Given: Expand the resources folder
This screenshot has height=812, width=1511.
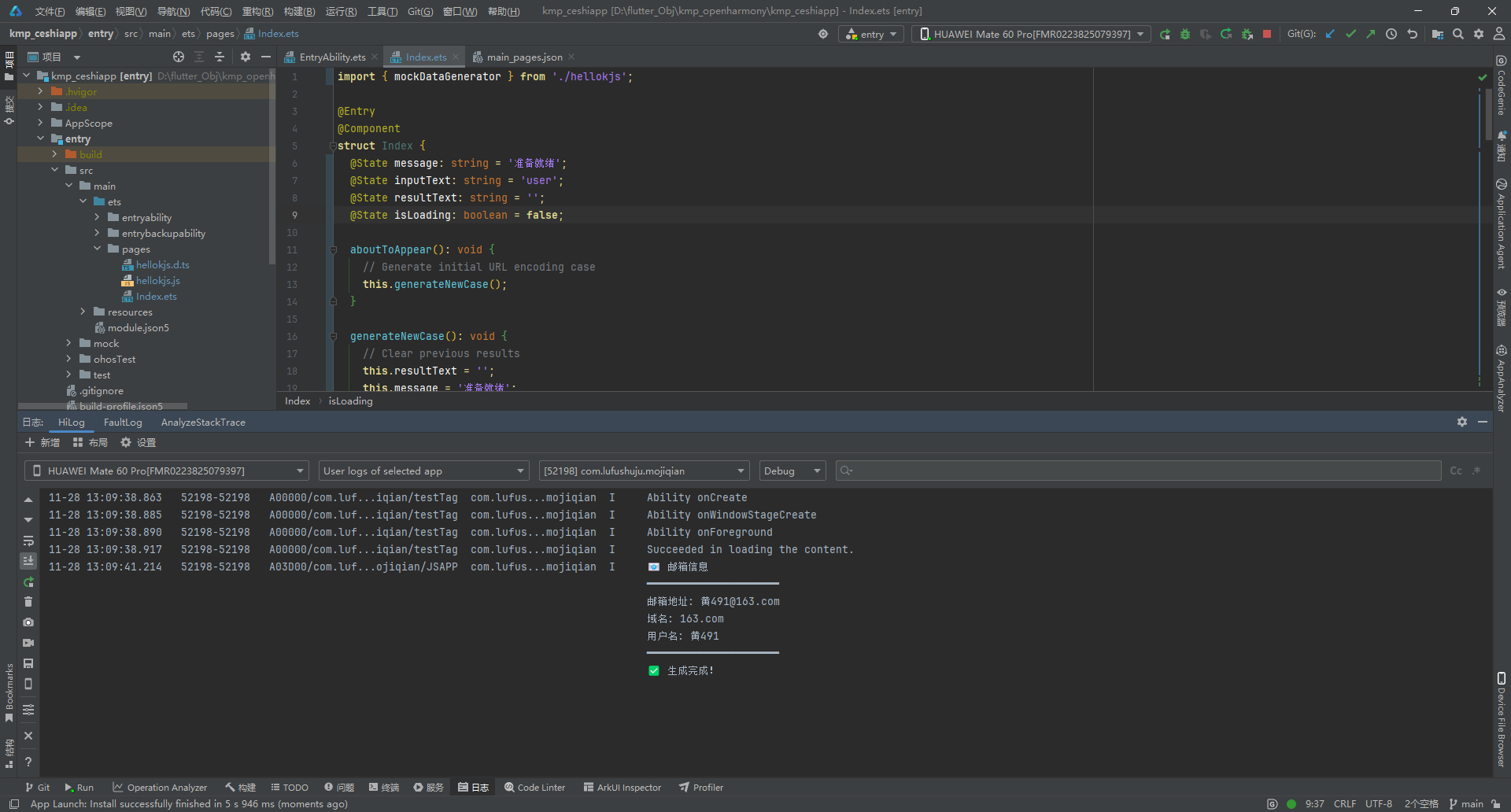Looking at the screenshot, I should point(83,312).
